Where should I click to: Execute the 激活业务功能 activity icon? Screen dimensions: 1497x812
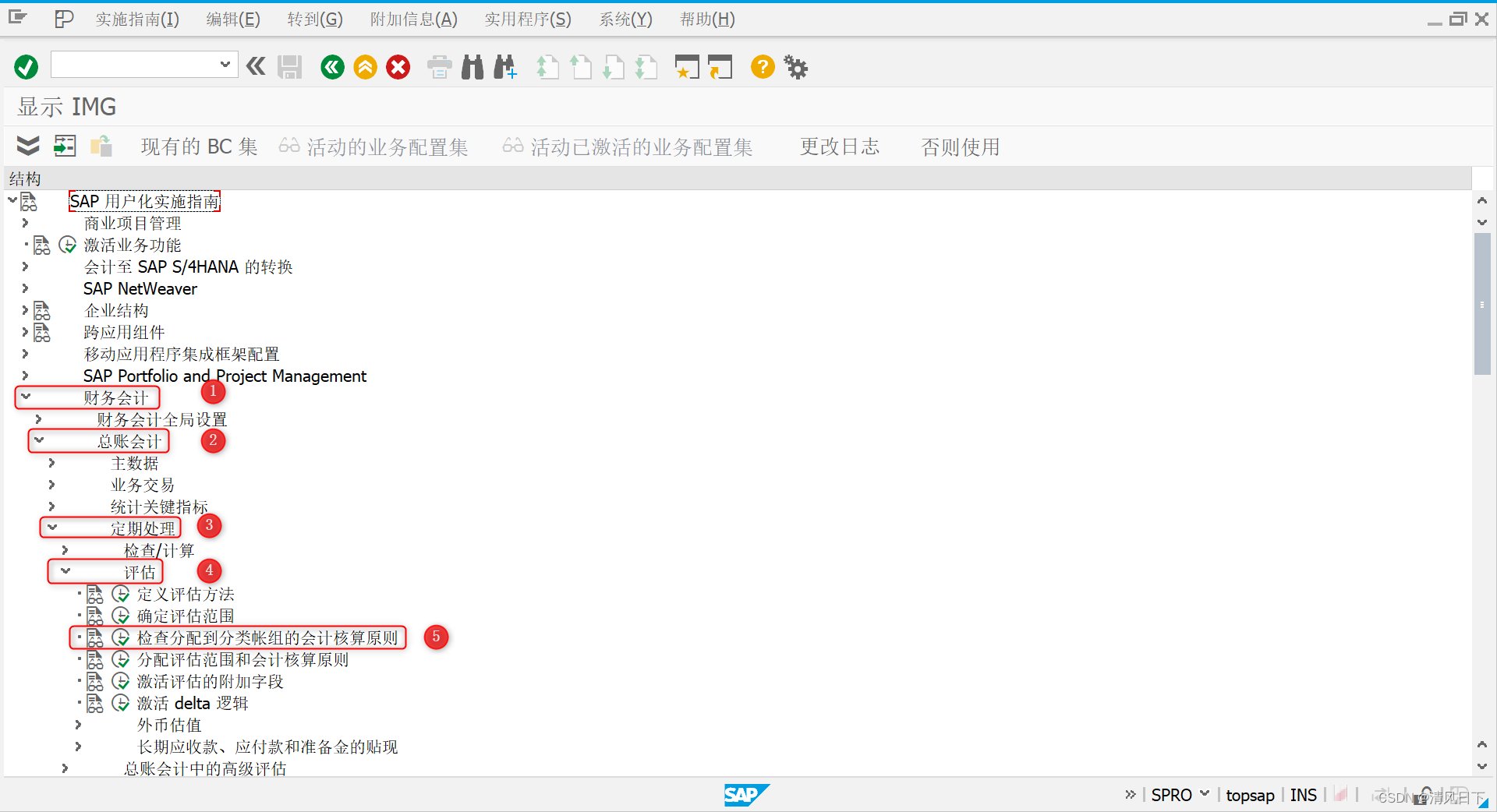(x=68, y=245)
